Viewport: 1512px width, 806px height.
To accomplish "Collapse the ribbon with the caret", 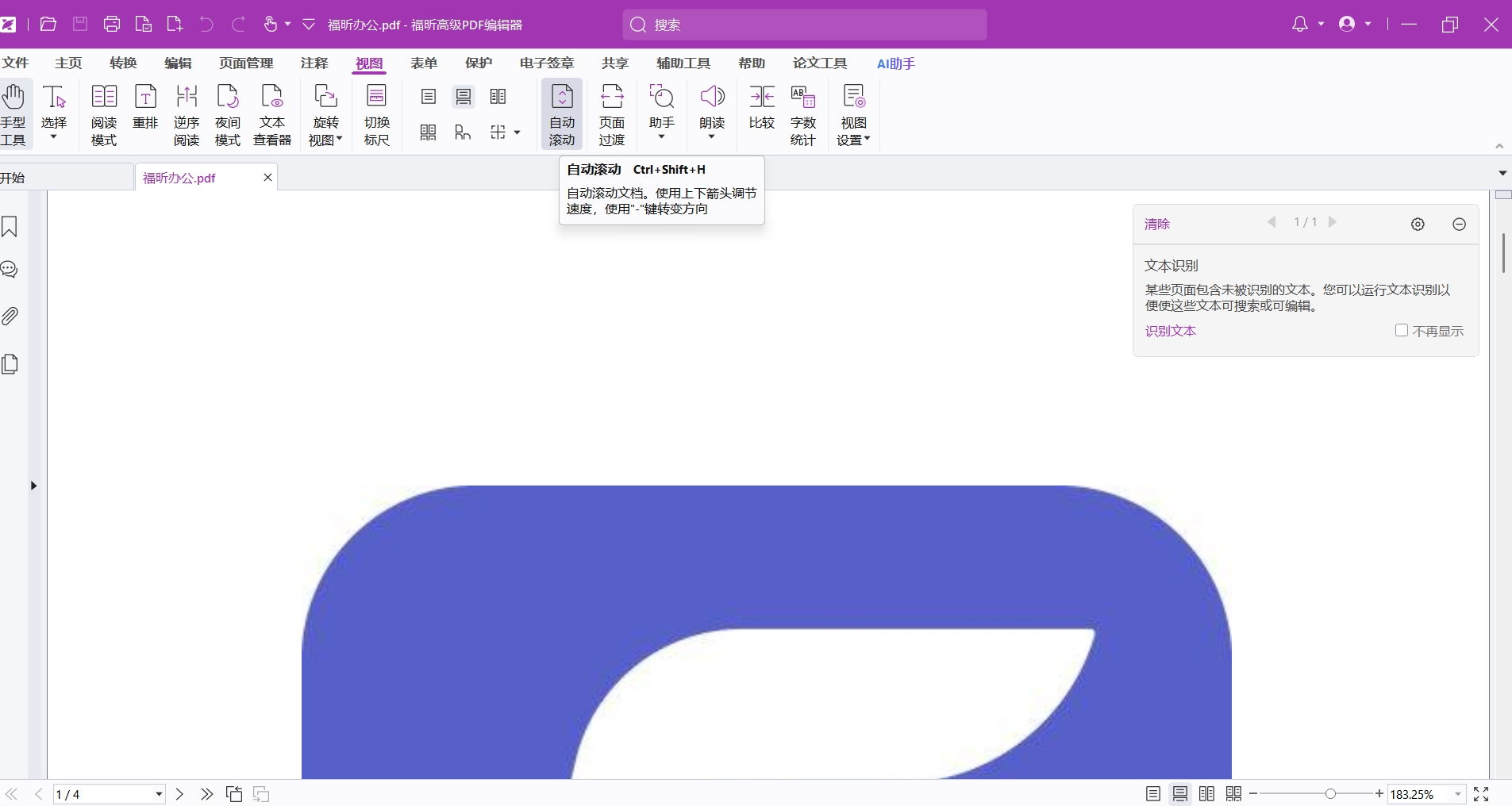I will click(1499, 146).
